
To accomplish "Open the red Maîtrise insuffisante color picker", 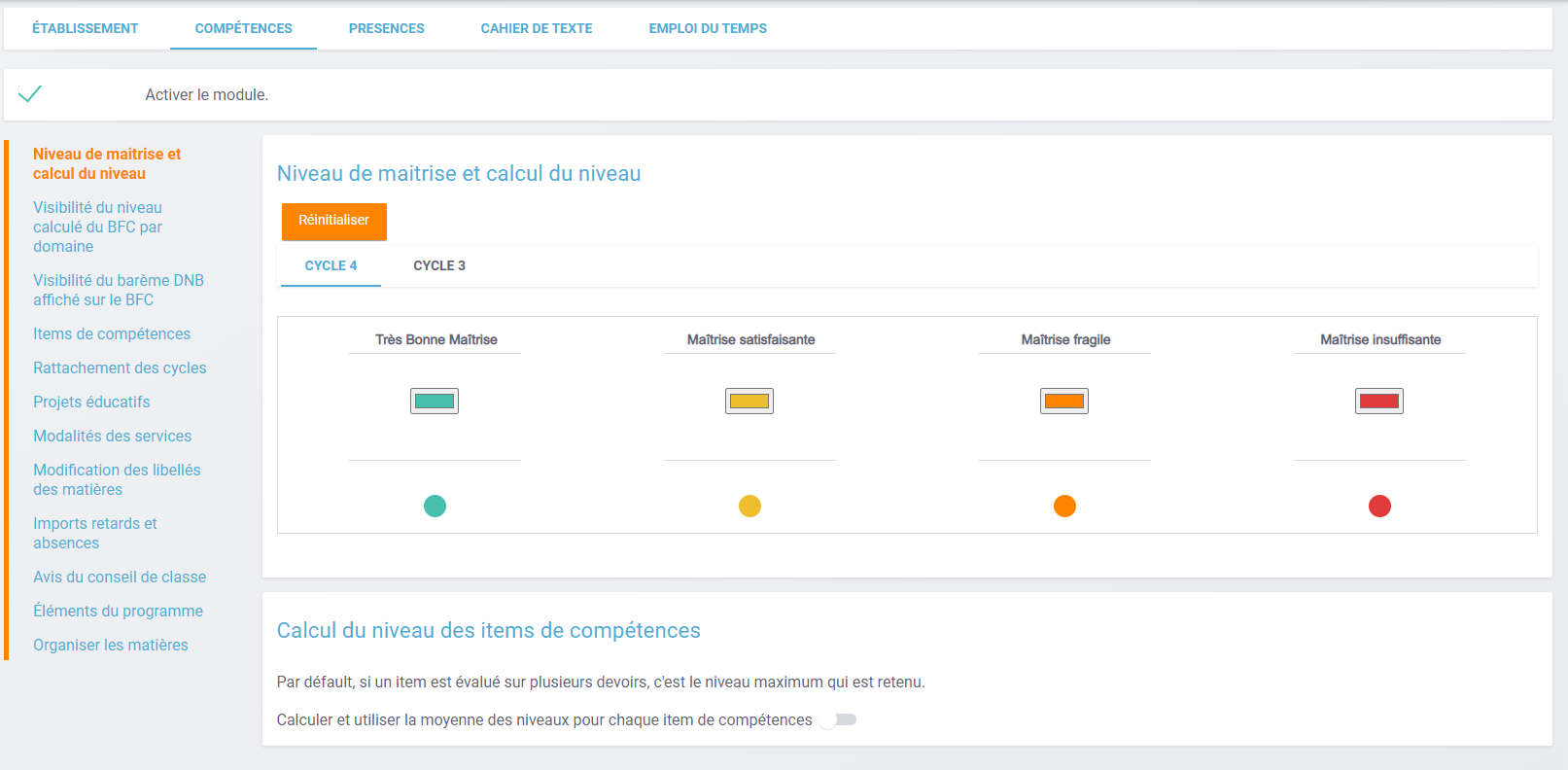I will pyautogui.click(x=1379, y=402).
